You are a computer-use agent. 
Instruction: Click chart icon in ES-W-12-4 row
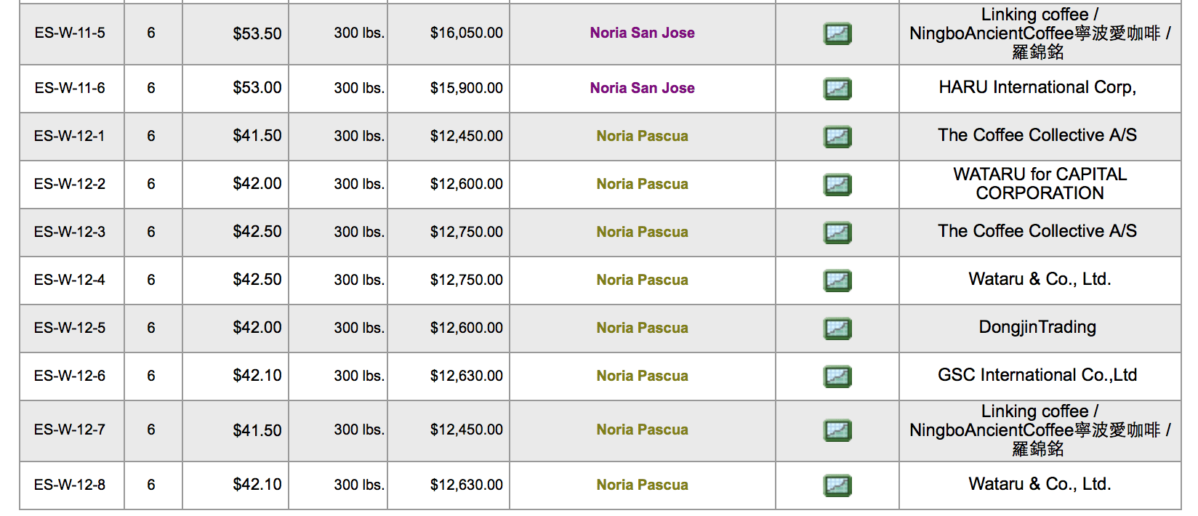837,281
